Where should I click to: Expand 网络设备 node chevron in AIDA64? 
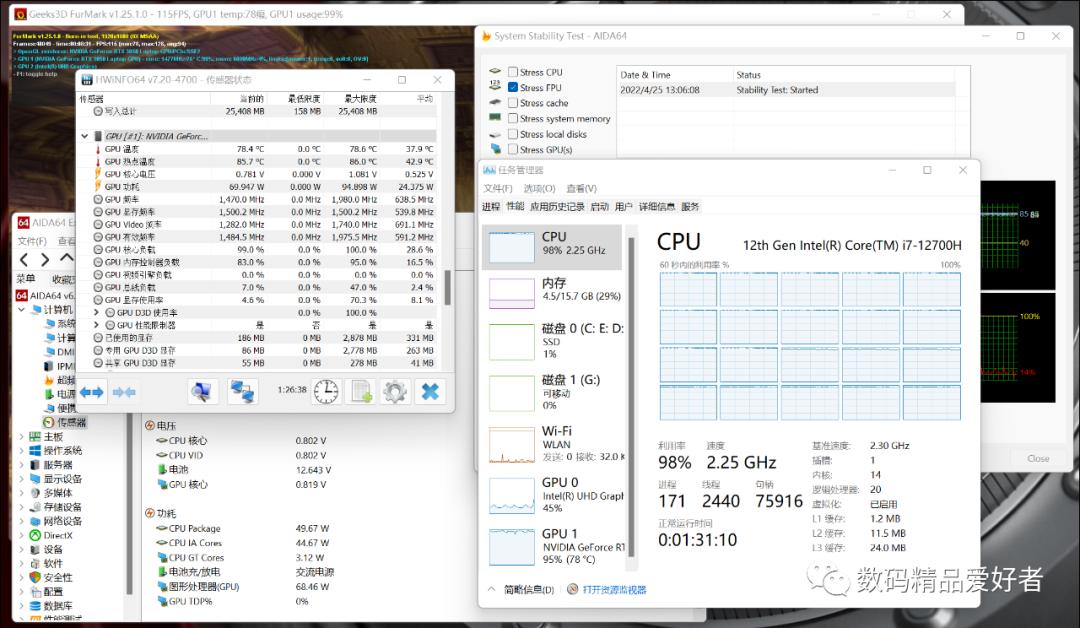coord(21,521)
